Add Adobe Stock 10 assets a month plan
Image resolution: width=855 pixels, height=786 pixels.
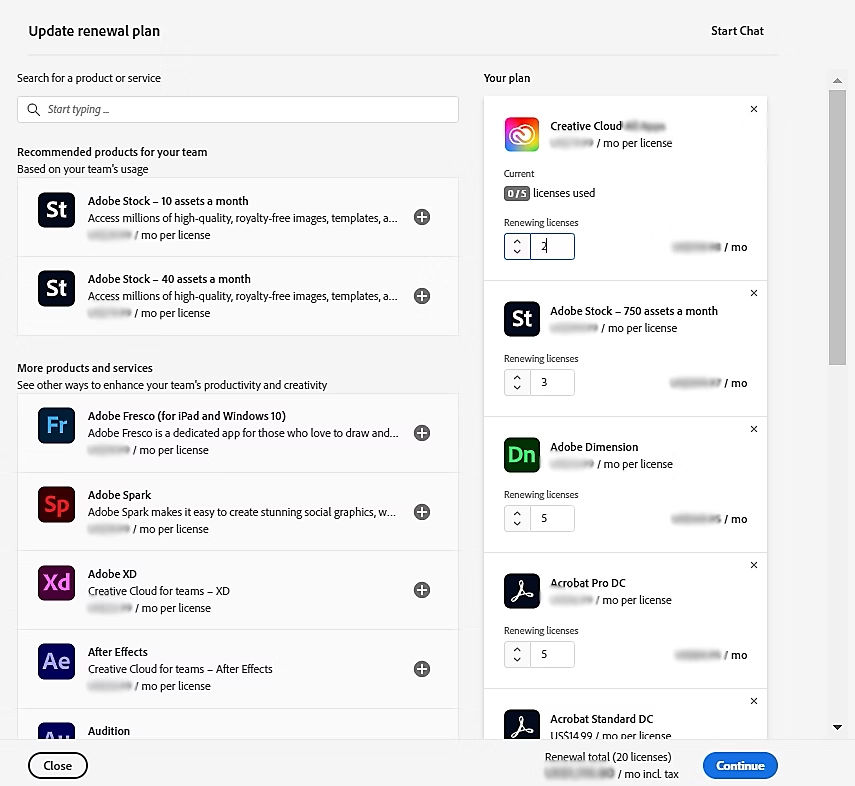(422, 217)
